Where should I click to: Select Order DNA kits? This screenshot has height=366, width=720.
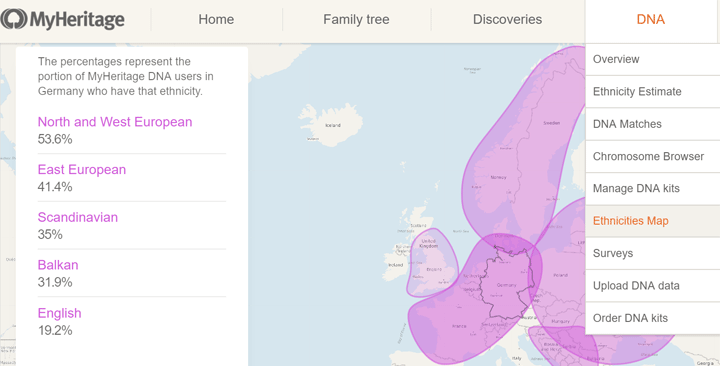pos(652,318)
